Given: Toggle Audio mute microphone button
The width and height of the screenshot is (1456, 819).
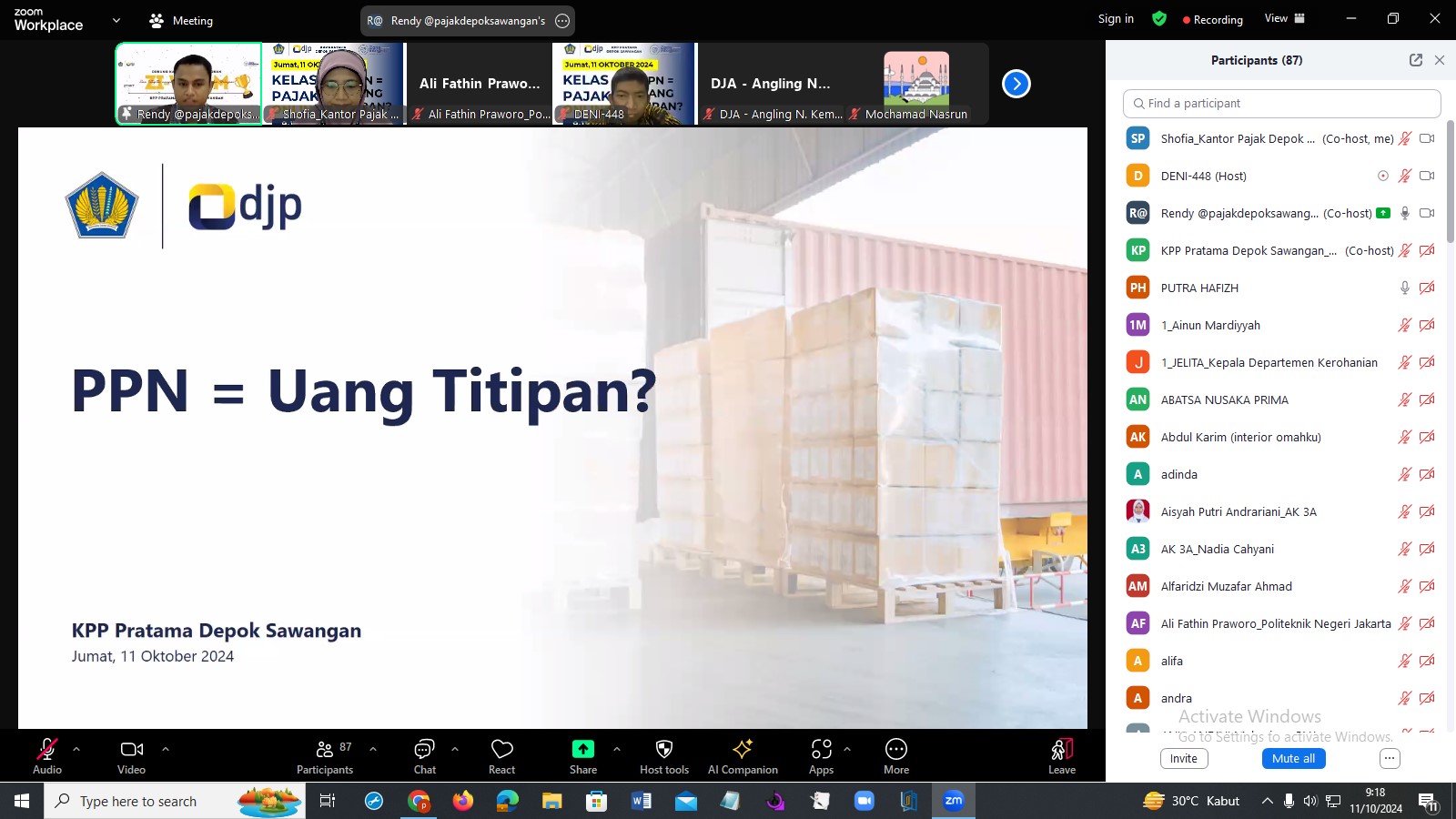Looking at the screenshot, I should (46, 749).
